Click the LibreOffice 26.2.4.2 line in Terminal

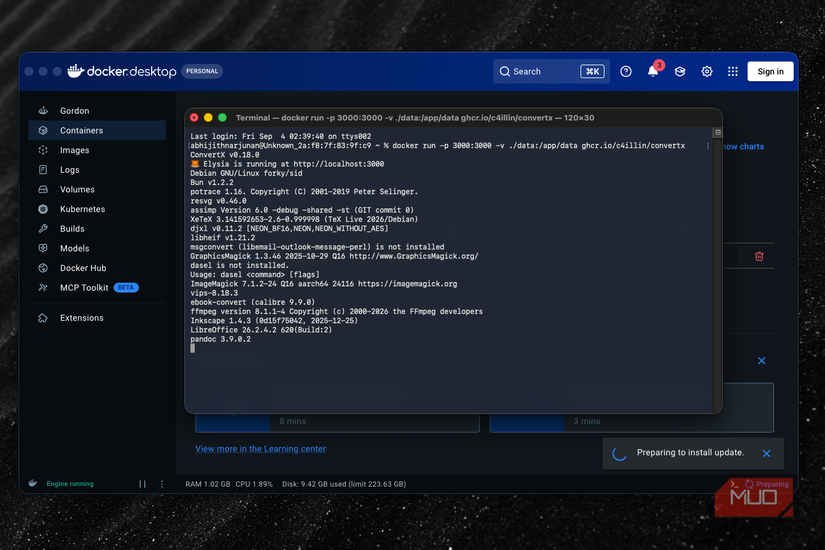click(x=261, y=330)
